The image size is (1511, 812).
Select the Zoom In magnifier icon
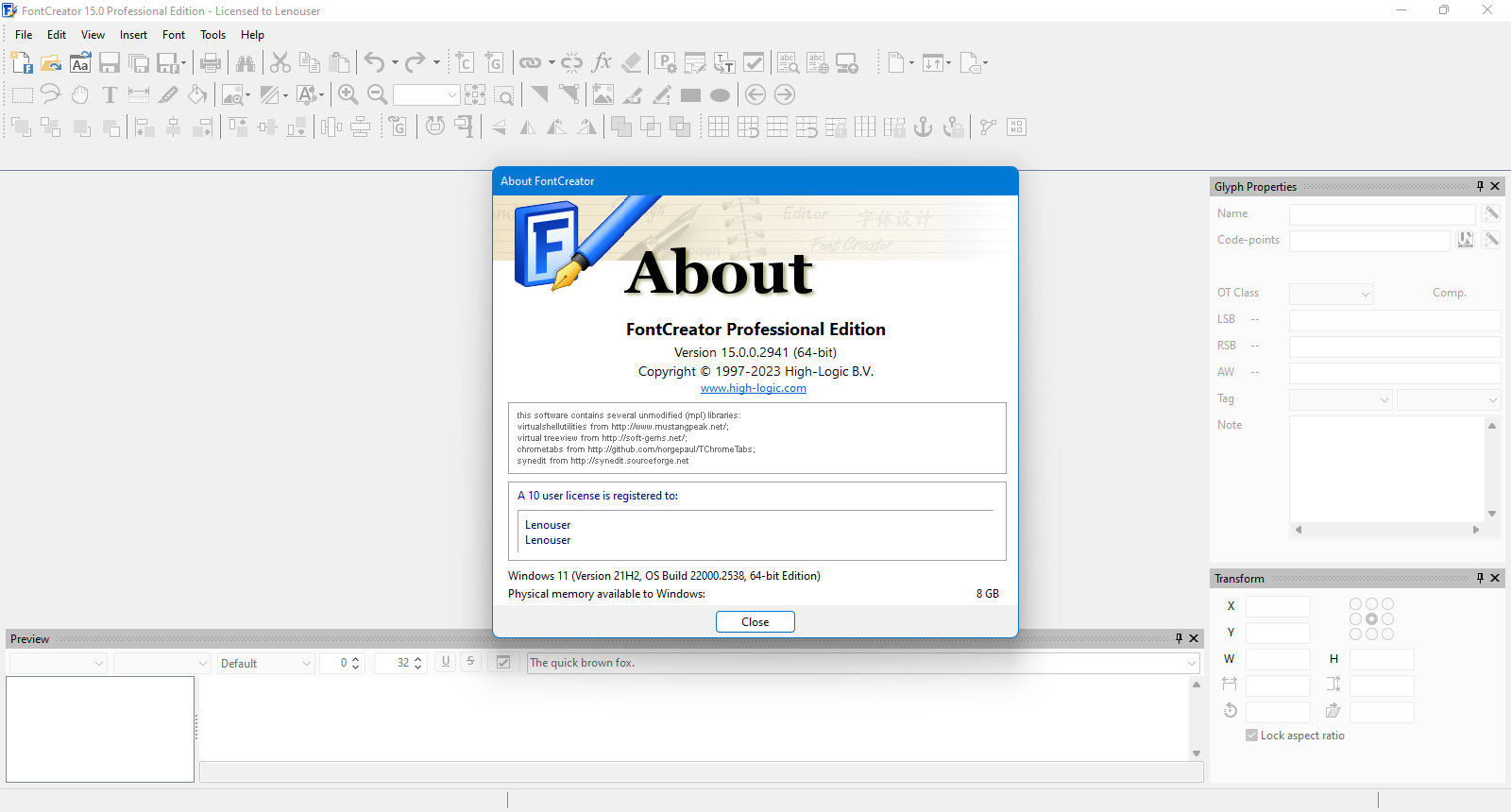348,94
